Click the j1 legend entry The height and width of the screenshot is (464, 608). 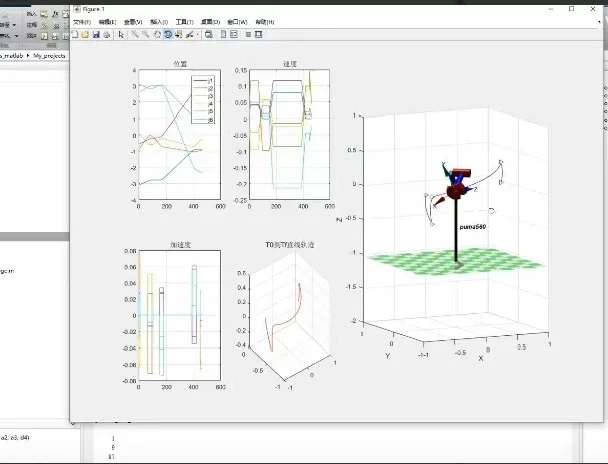tap(203, 81)
